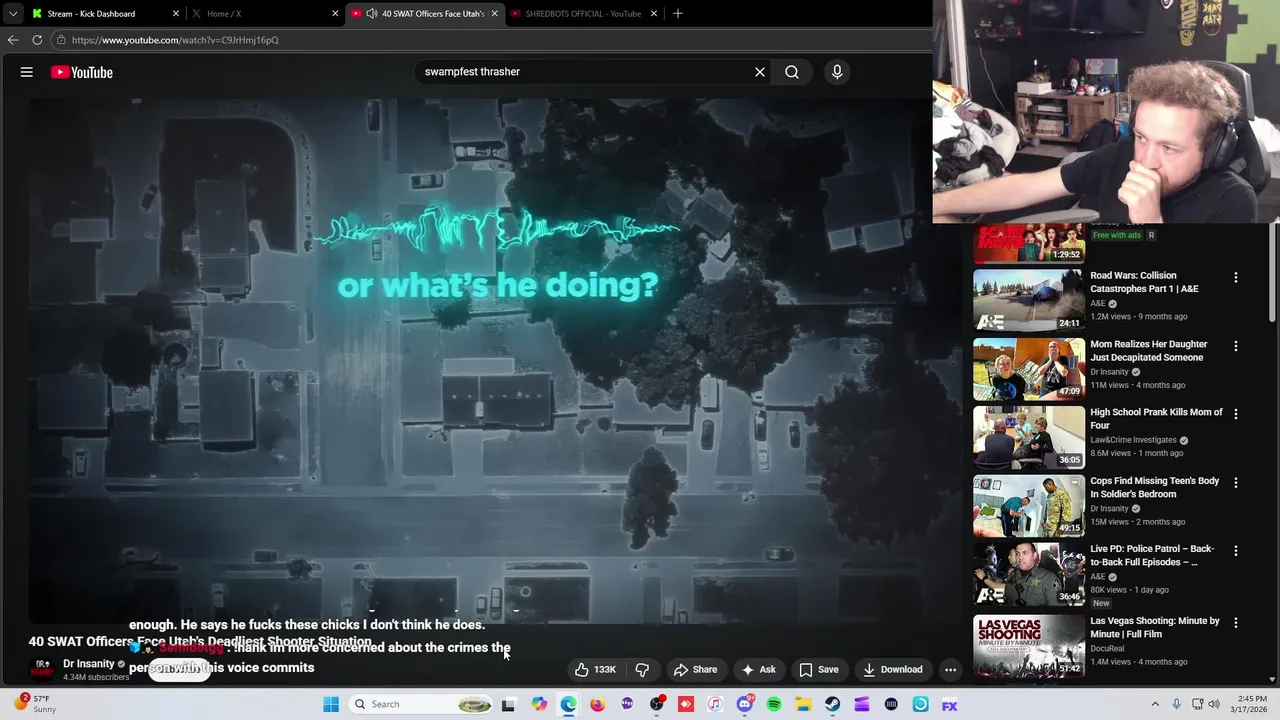This screenshot has width=1280, height=720.
Task: Download the video
Action: click(893, 670)
